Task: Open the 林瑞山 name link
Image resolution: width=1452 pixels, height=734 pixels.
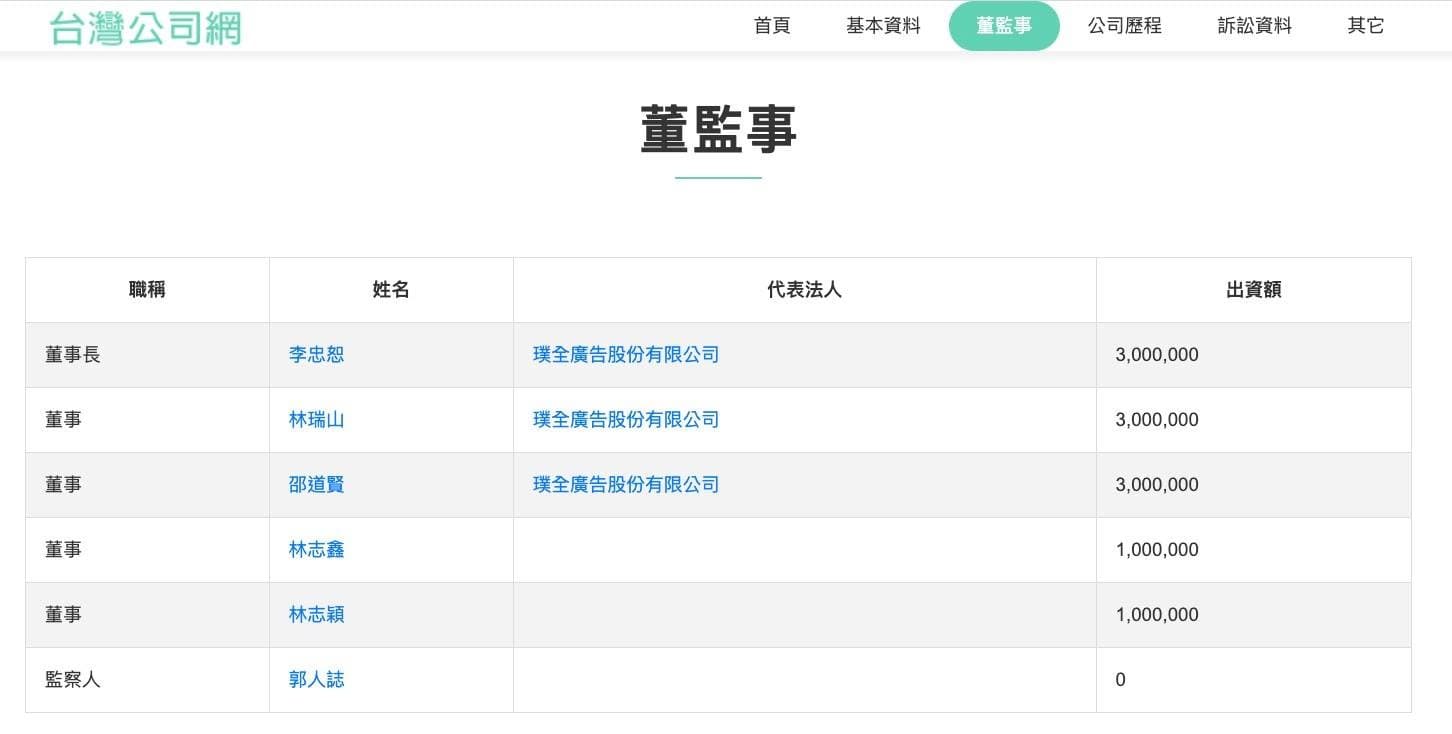Action: 316,420
